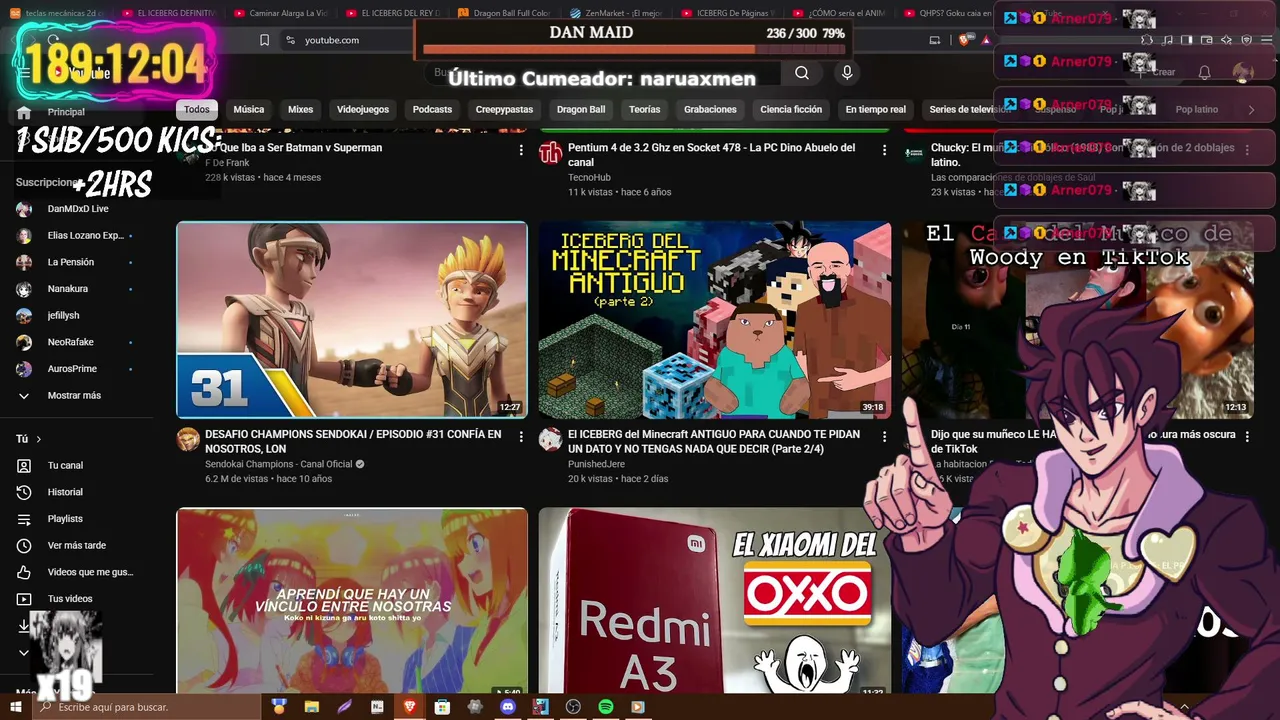Expand the Tú section chevron
1280x720 pixels.
(39, 439)
